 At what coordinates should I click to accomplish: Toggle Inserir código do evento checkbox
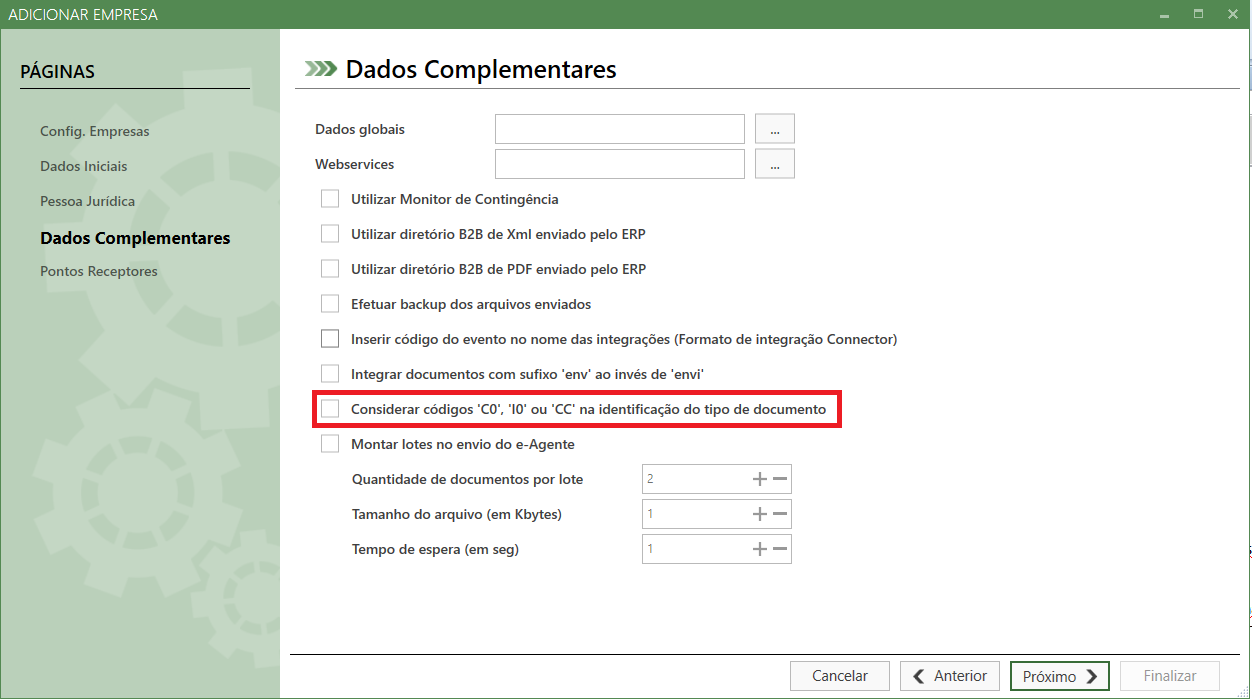[330, 339]
